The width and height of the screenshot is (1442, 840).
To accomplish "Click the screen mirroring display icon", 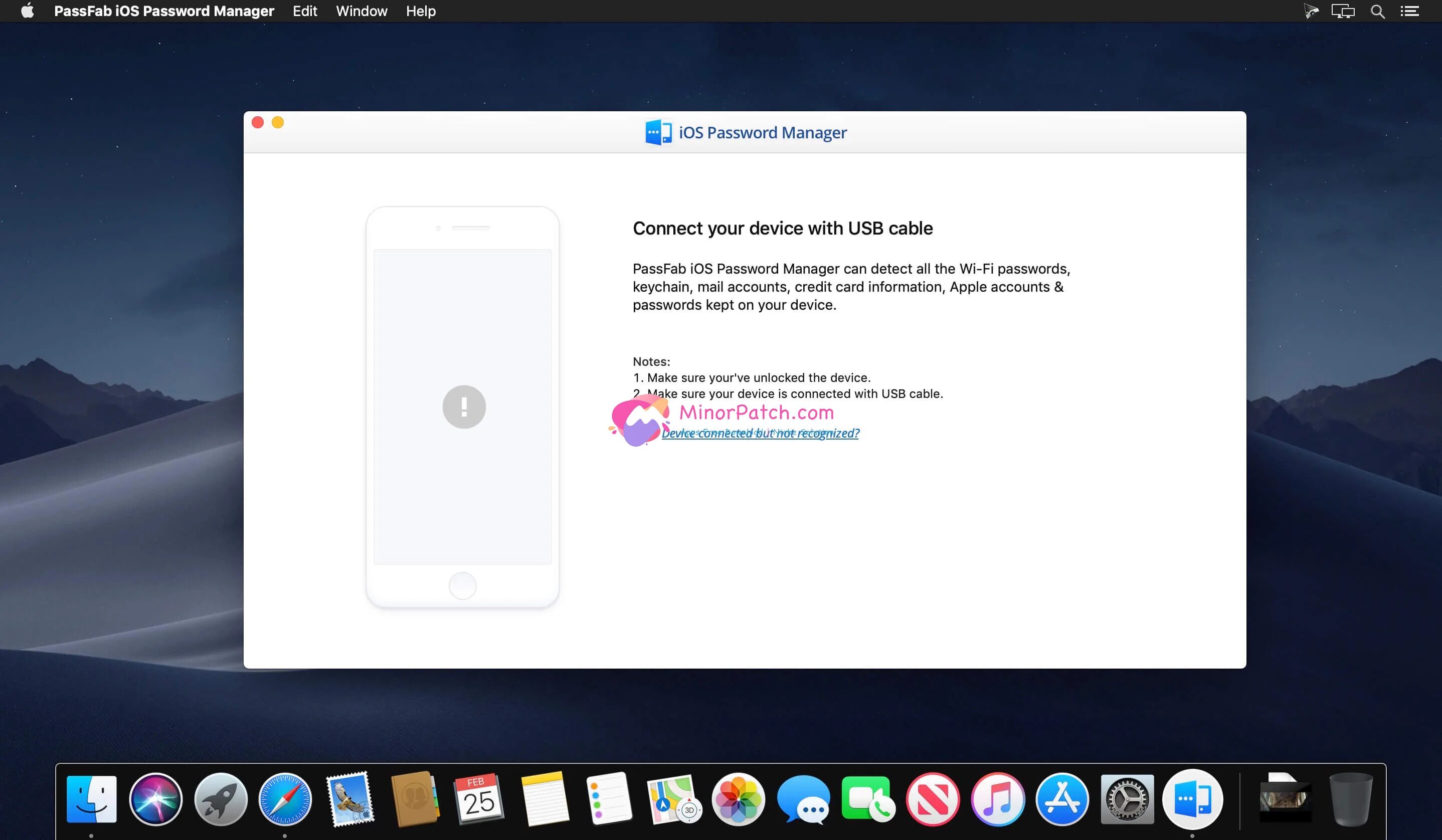I will point(1342,12).
